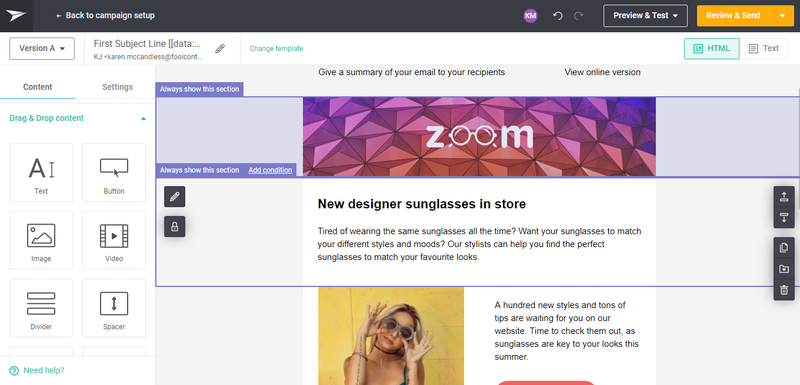Save the section to folder
800x385 pixels.
click(784, 269)
